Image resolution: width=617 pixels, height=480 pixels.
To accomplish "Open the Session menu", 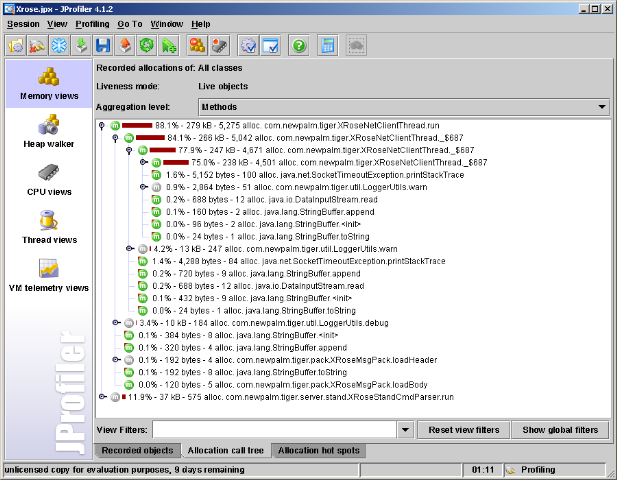I will pyautogui.click(x=23, y=24).
